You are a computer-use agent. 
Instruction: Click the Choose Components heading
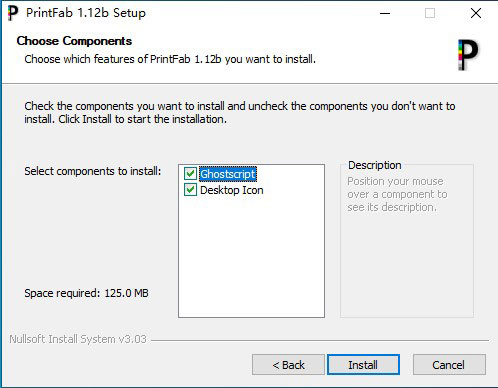click(x=74, y=41)
